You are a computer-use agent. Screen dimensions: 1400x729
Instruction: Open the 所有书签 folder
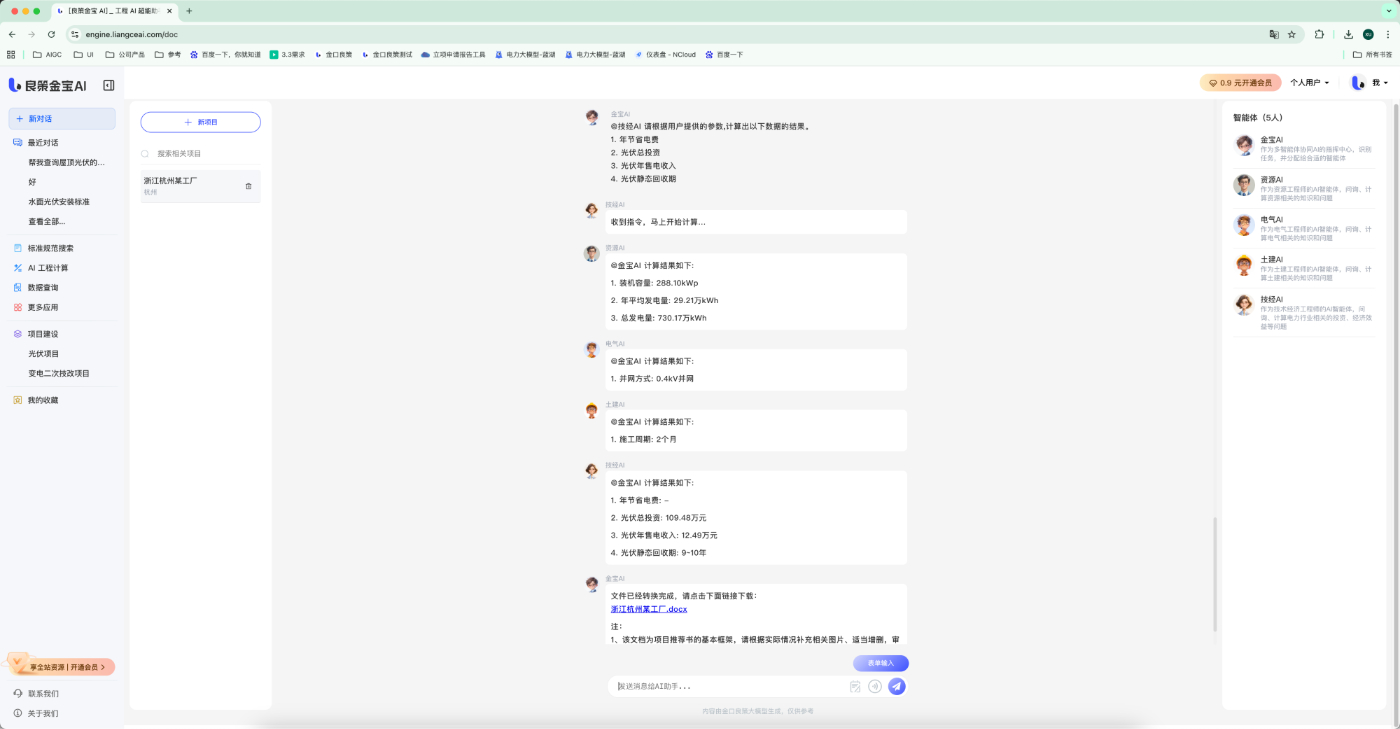[x=1372, y=55]
